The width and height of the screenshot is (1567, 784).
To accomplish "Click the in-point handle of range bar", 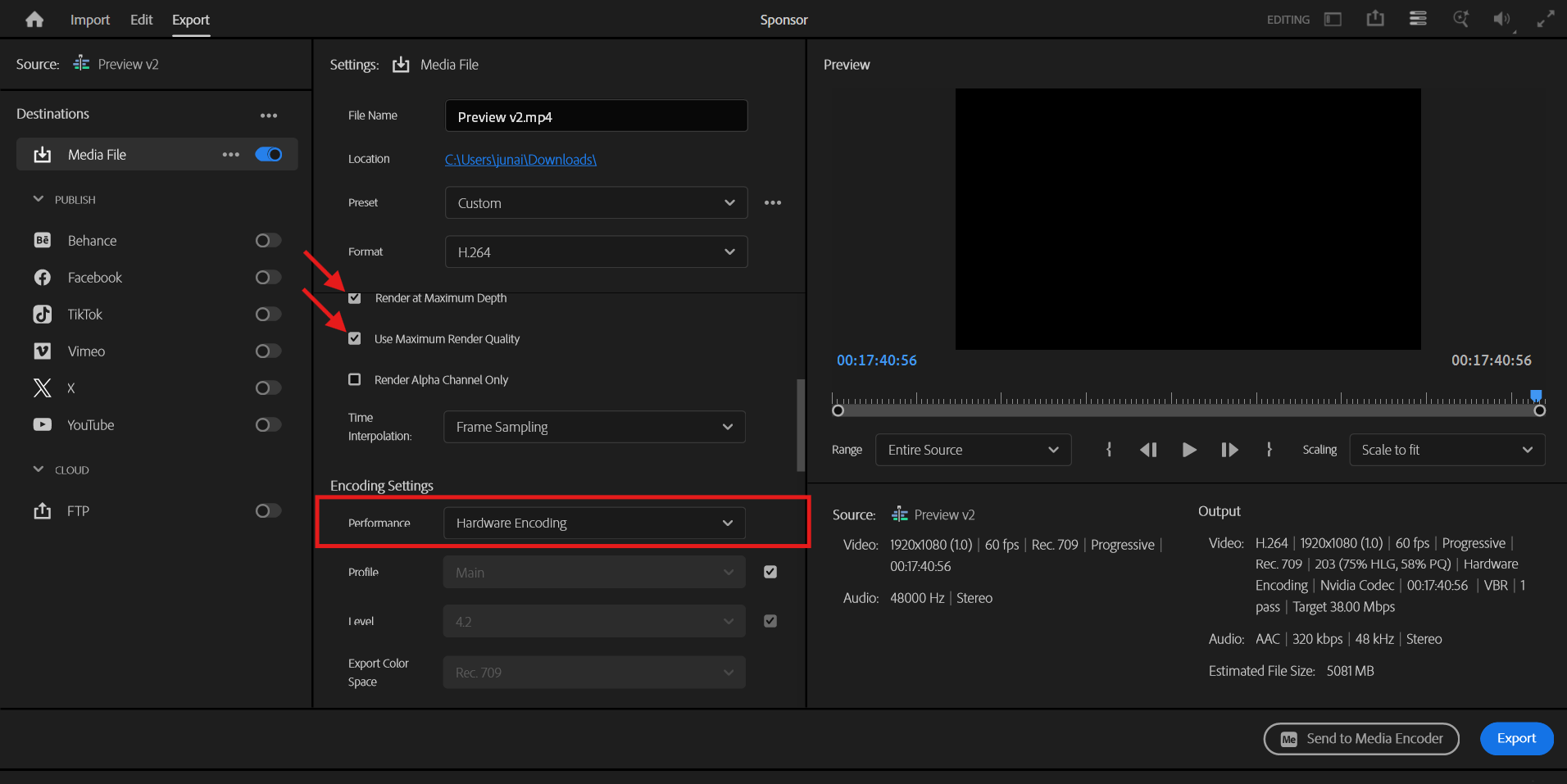I will click(x=838, y=410).
